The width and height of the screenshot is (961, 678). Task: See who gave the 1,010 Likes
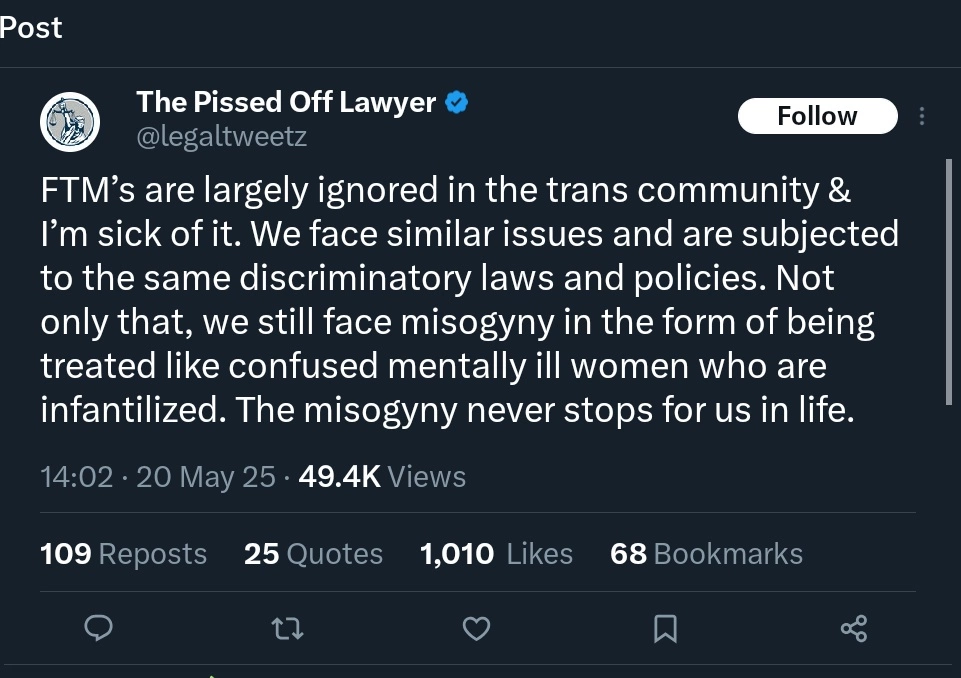coord(496,554)
